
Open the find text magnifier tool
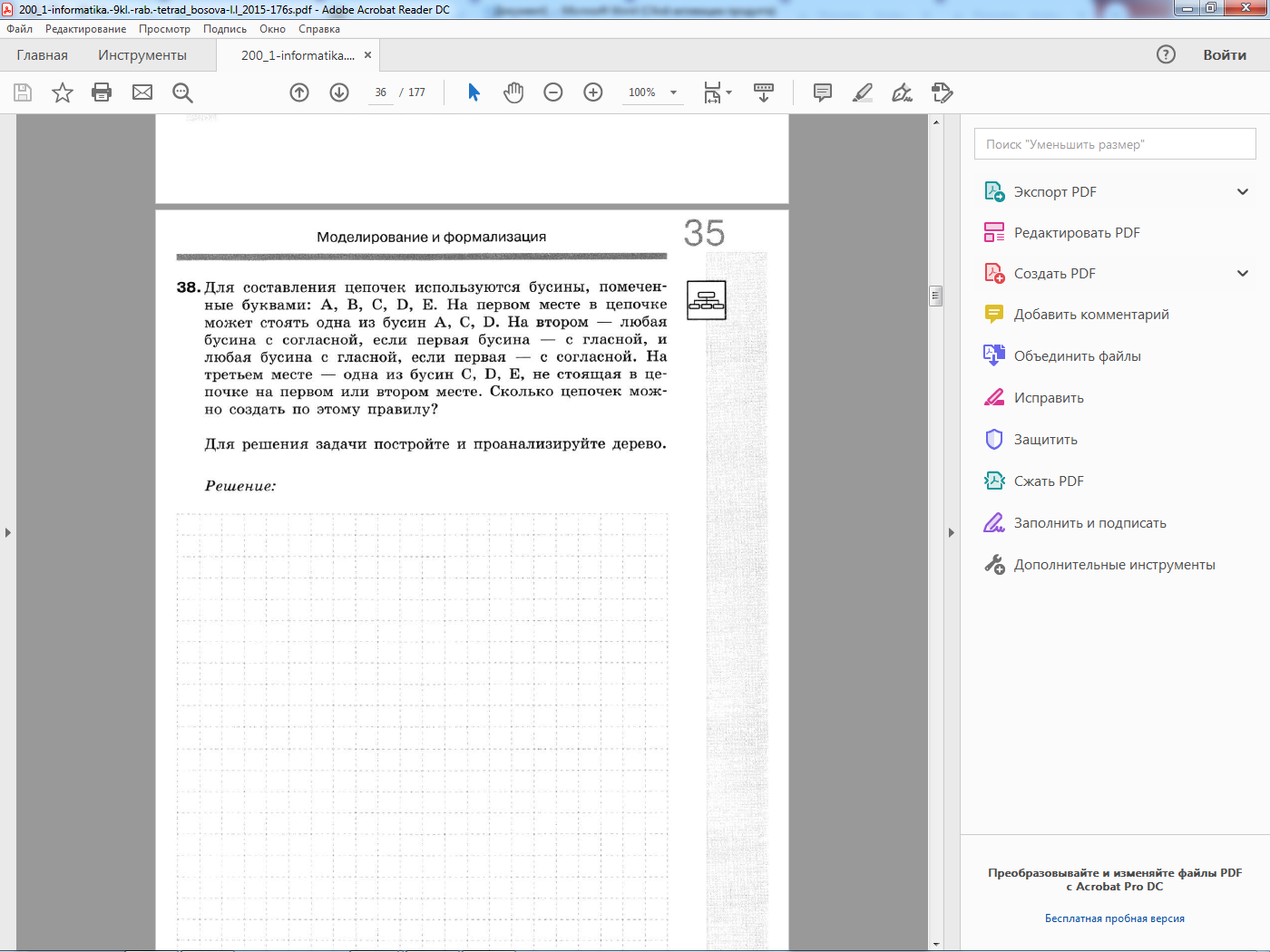coord(182,92)
